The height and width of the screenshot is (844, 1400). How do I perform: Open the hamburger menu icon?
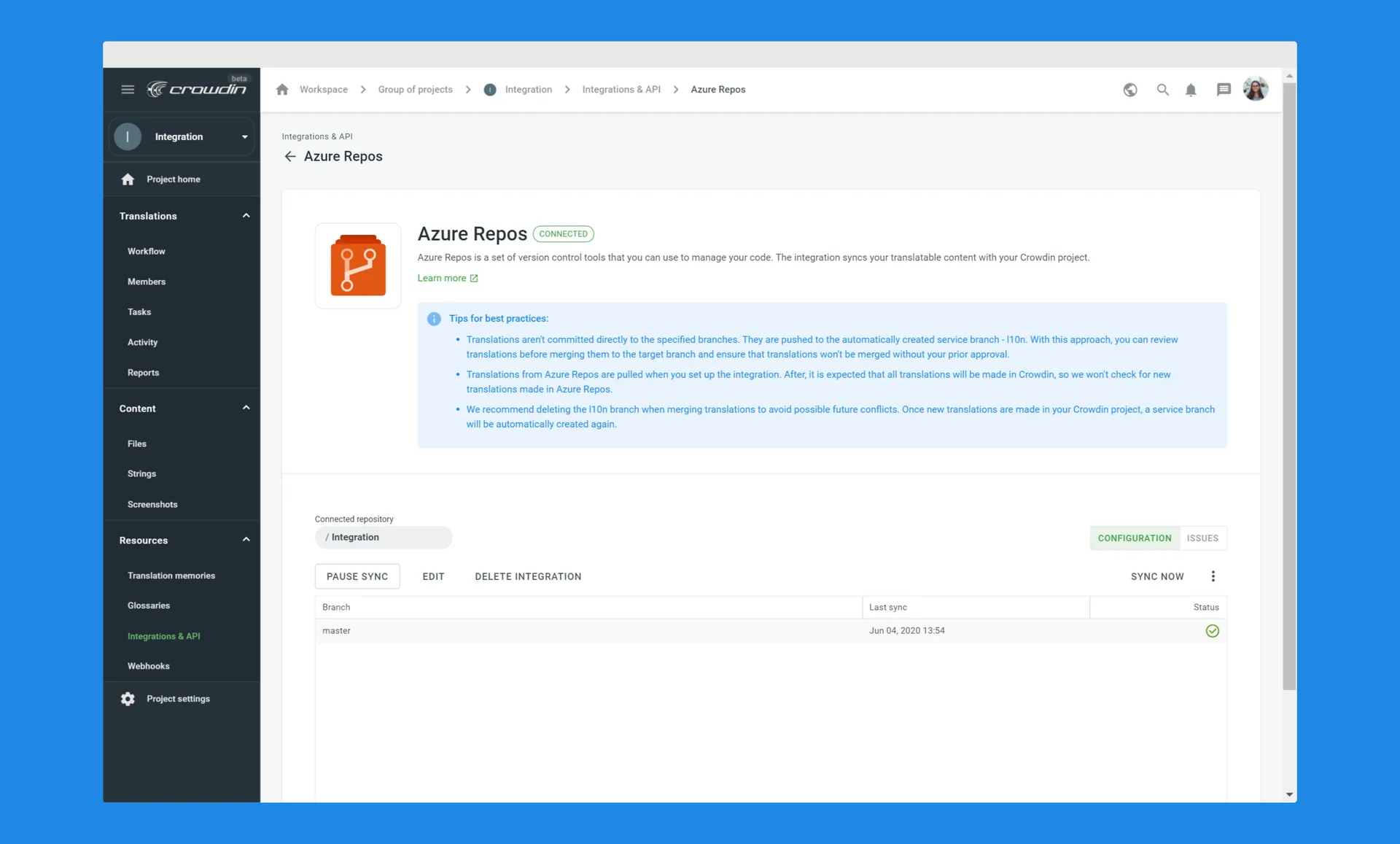[128, 90]
